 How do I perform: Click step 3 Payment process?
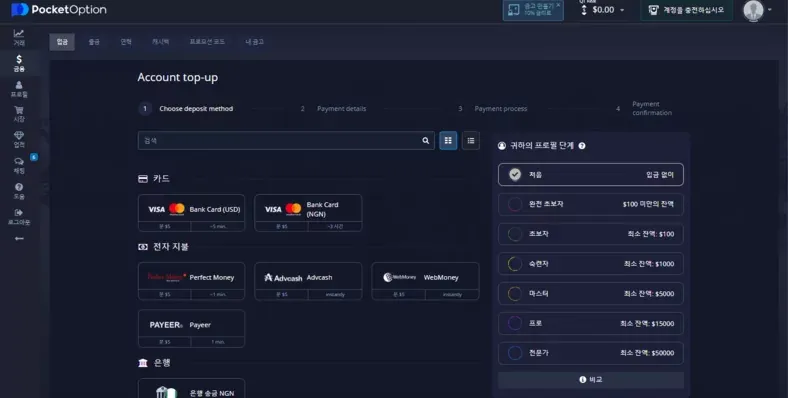[x=492, y=109]
